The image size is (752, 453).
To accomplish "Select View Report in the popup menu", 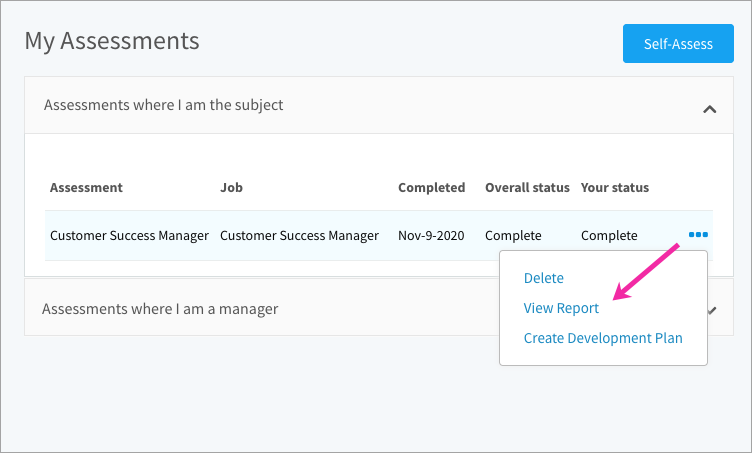I will click(561, 308).
